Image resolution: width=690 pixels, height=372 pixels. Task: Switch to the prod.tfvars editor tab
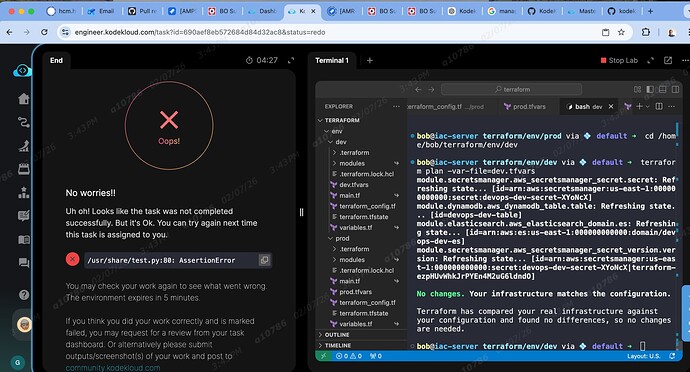(524, 107)
